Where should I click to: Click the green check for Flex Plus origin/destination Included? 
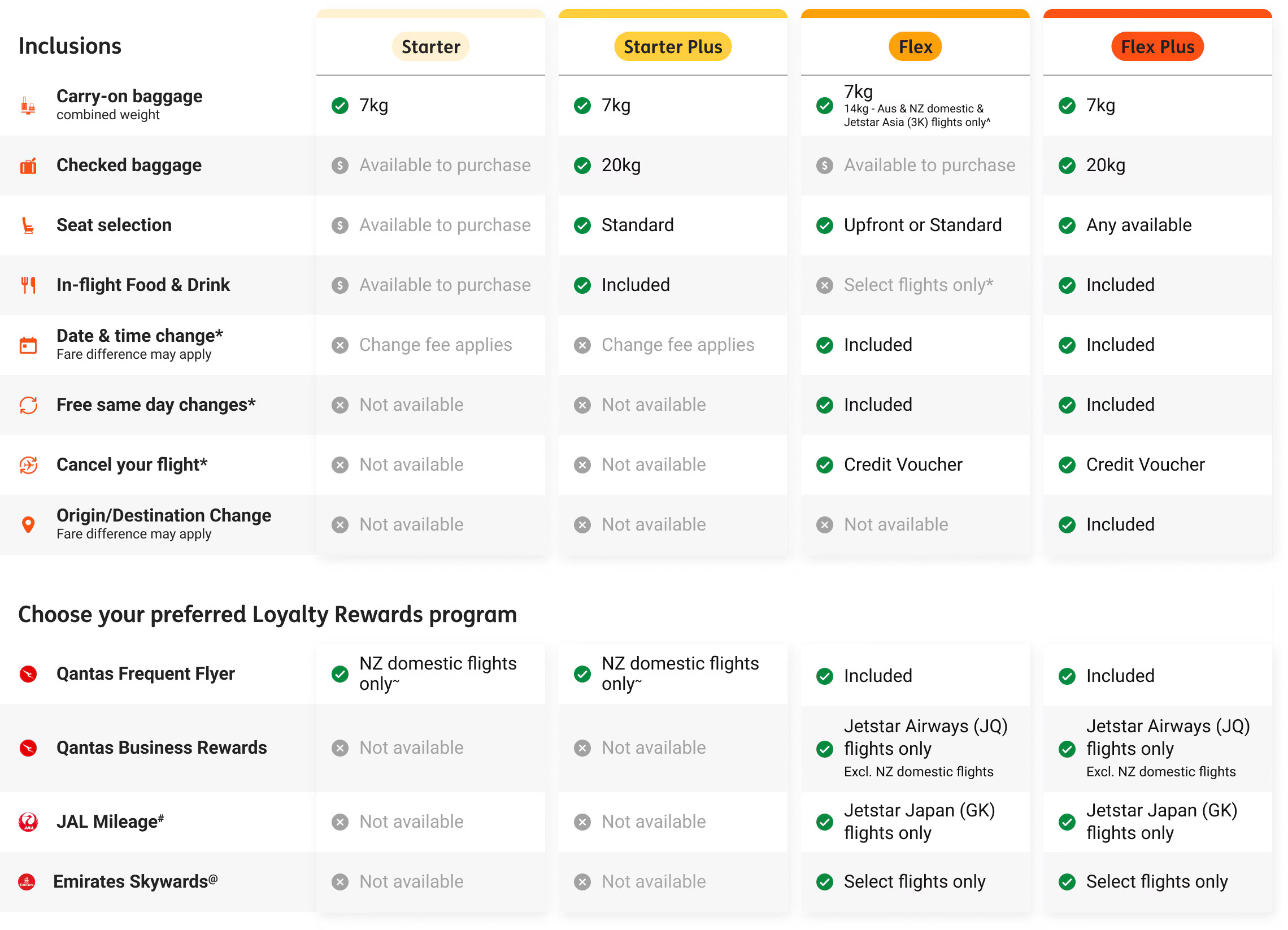tap(1067, 525)
